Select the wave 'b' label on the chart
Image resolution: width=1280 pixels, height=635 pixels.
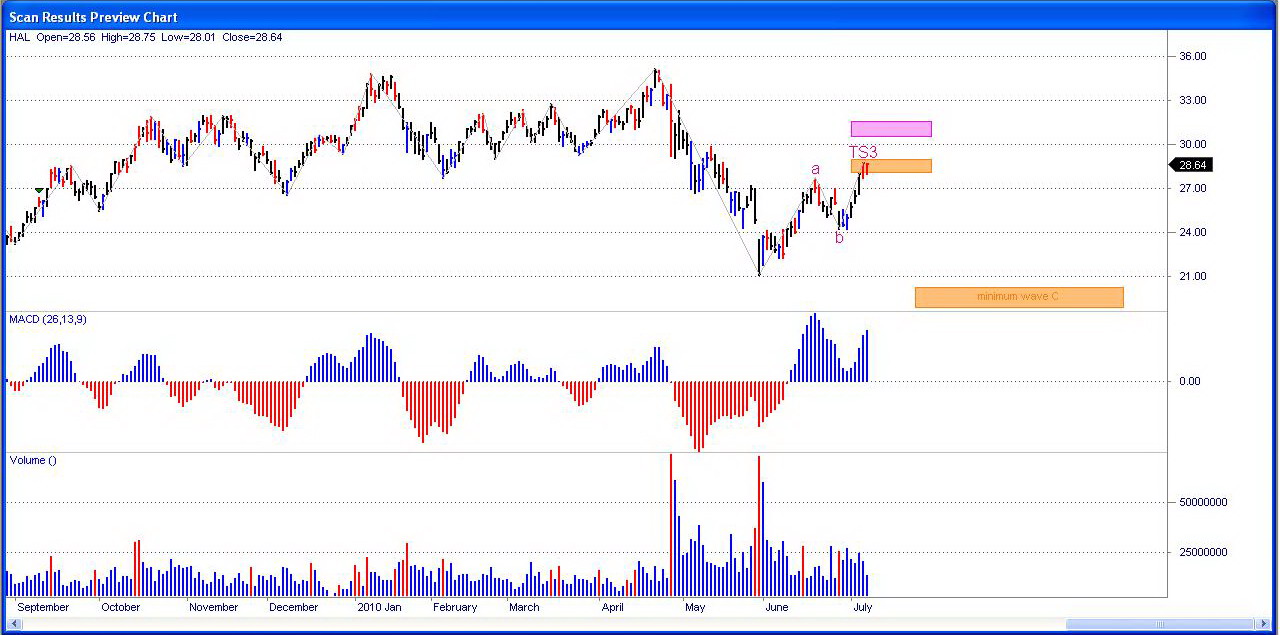[839, 238]
